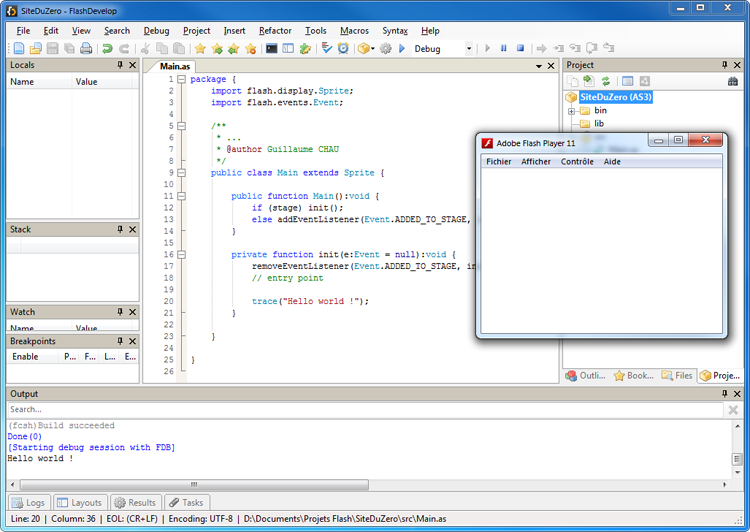This screenshot has width=750, height=532.
Task: Switch to the Results tab
Action: [x=134, y=503]
